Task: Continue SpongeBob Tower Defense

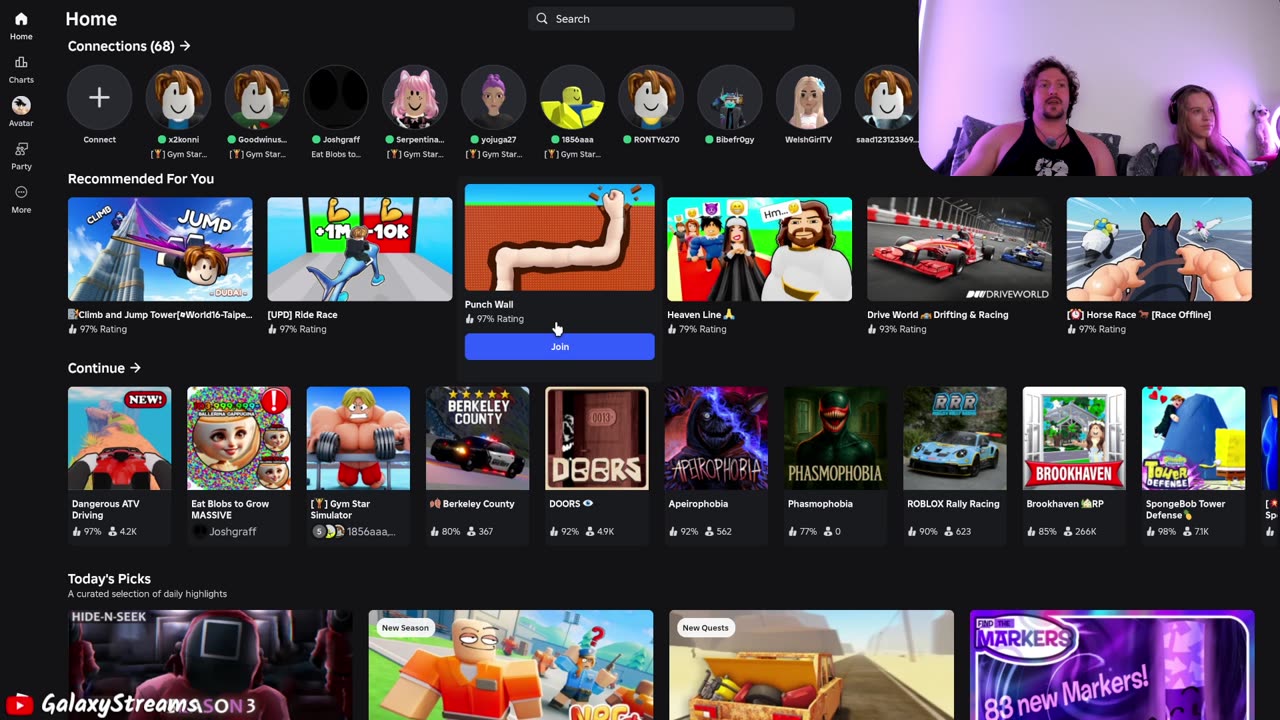Action: 1193,438
